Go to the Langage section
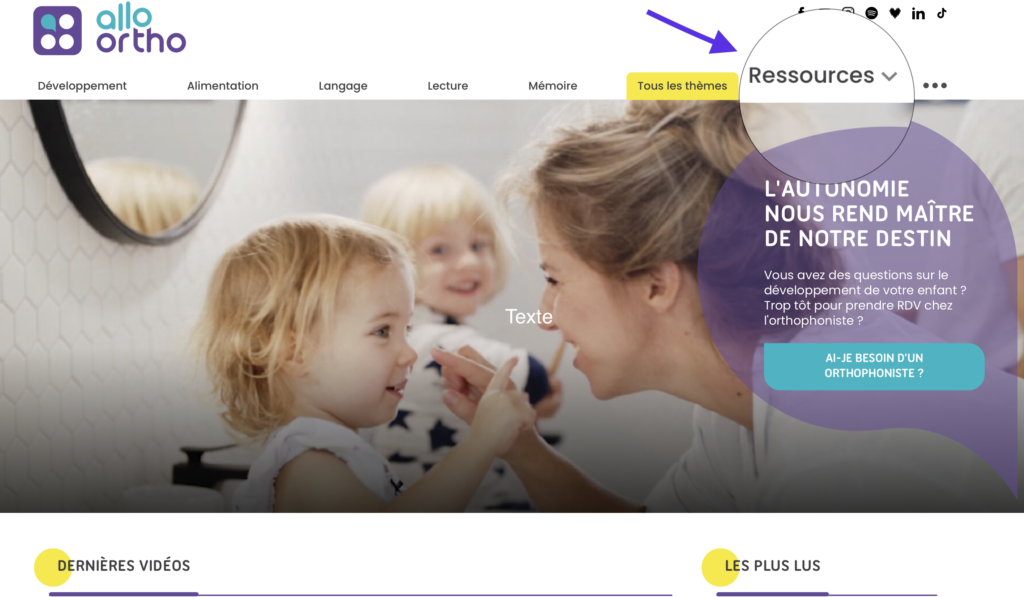 (343, 86)
